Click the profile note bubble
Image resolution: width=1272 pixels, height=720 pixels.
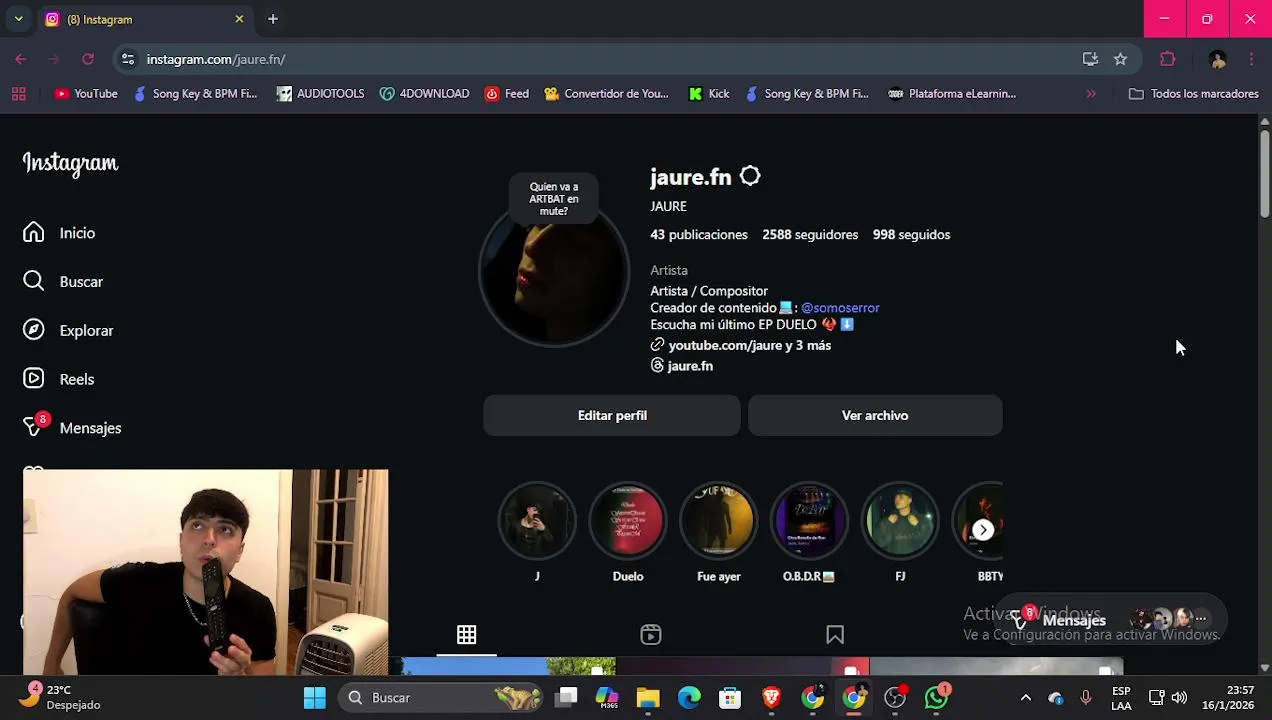554,198
